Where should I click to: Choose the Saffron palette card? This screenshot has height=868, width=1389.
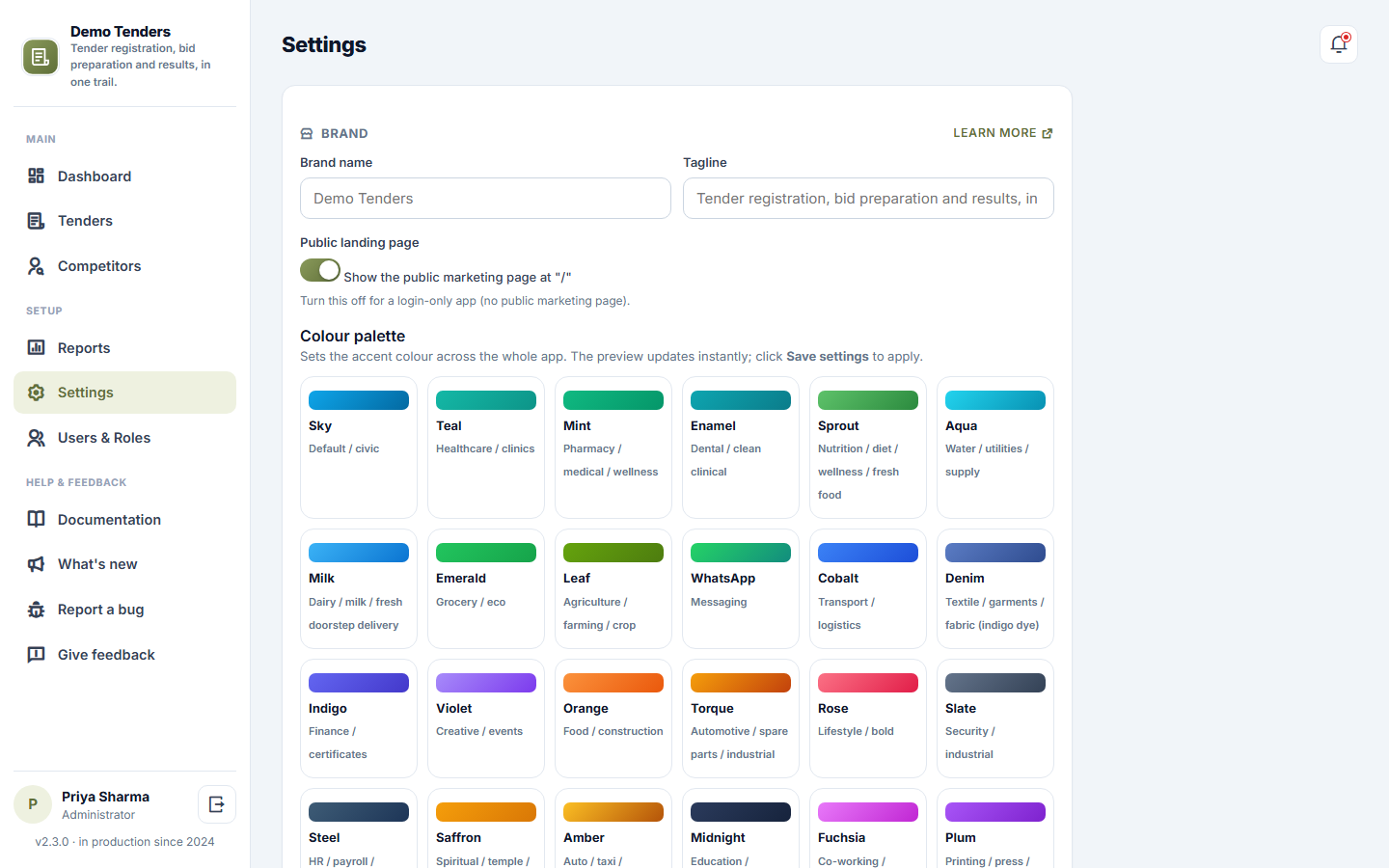click(486, 828)
